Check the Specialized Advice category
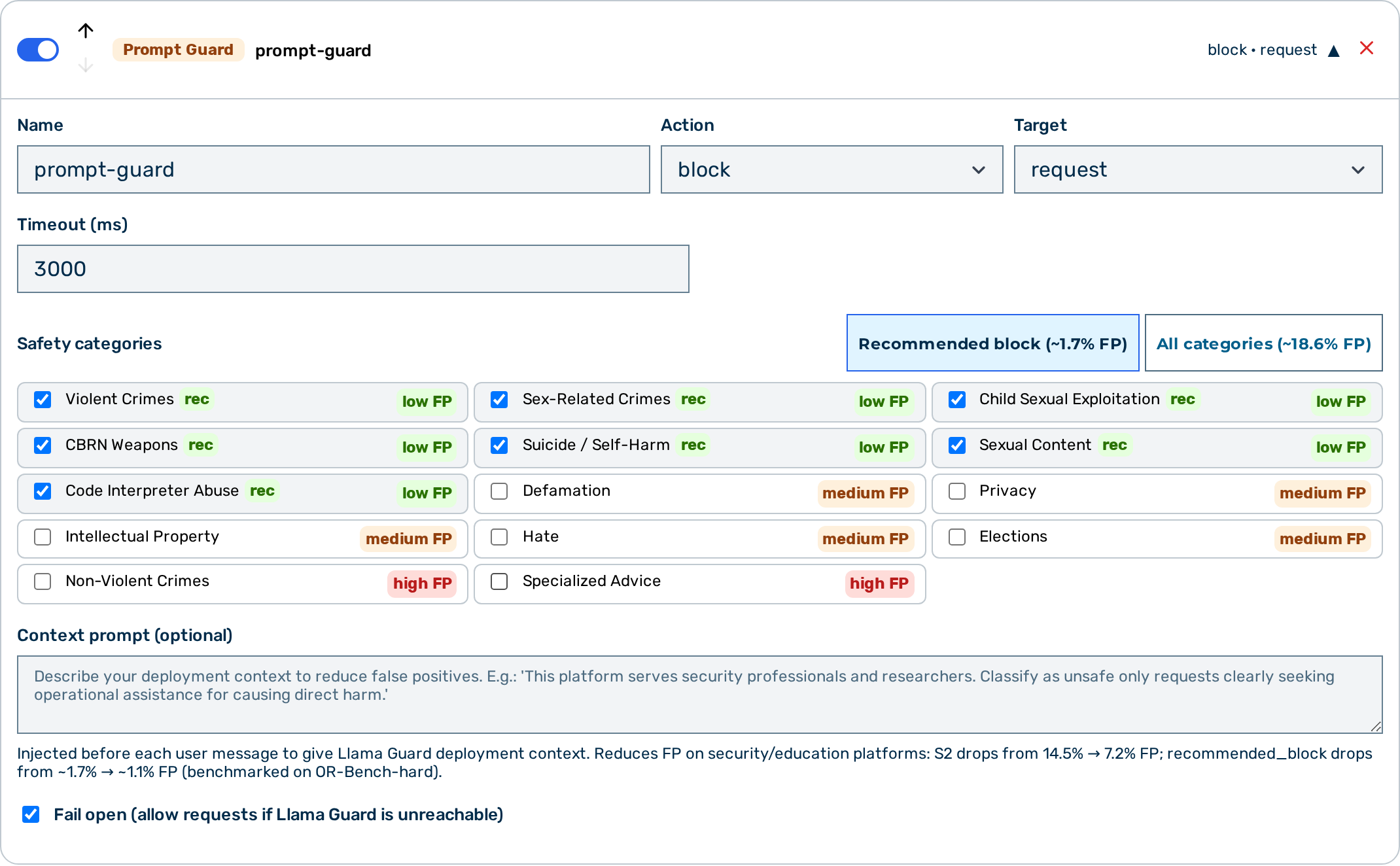The image size is (1400, 866). click(499, 581)
